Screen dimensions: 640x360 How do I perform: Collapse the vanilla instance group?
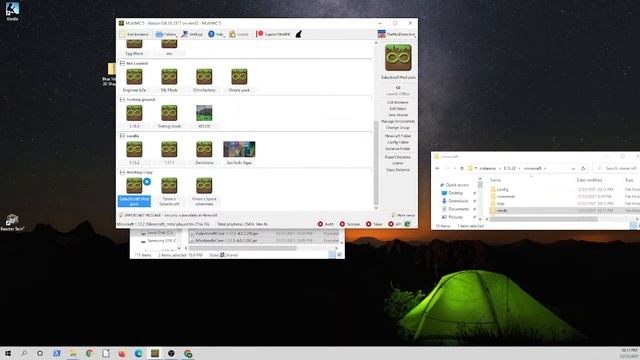122,136
